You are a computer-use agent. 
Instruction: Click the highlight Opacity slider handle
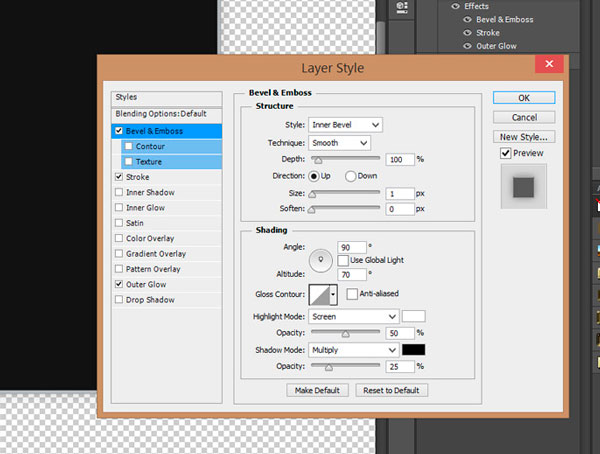(346, 334)
